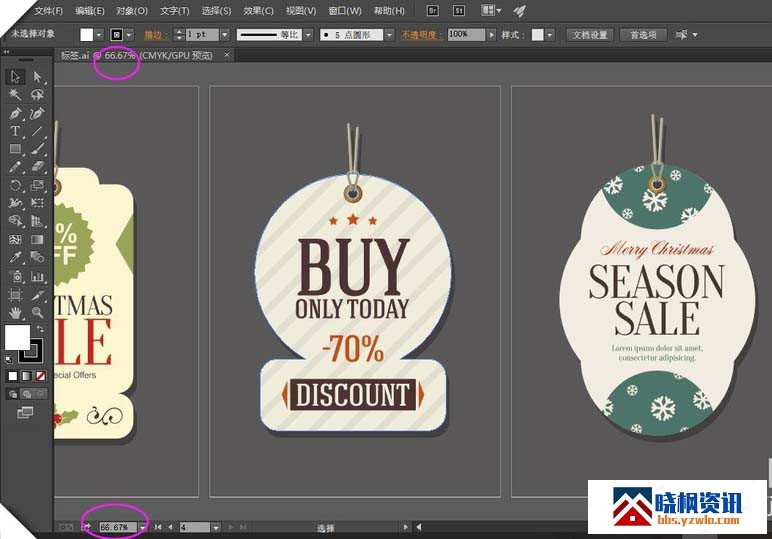Change screen mode icon at toolbar bottom

click(25, 412)
